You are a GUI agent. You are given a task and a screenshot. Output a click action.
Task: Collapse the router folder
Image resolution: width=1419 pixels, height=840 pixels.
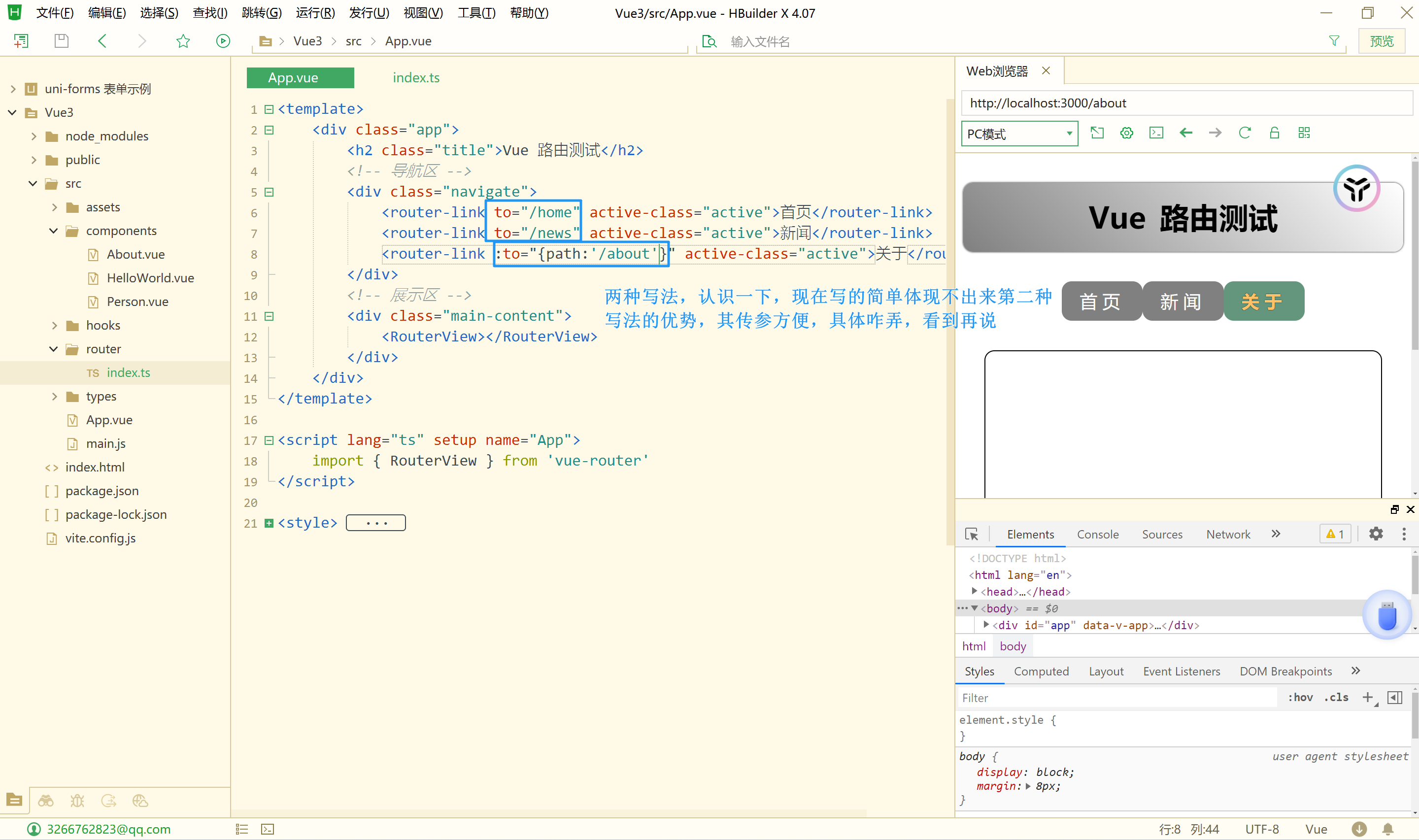tap(54, 349)
